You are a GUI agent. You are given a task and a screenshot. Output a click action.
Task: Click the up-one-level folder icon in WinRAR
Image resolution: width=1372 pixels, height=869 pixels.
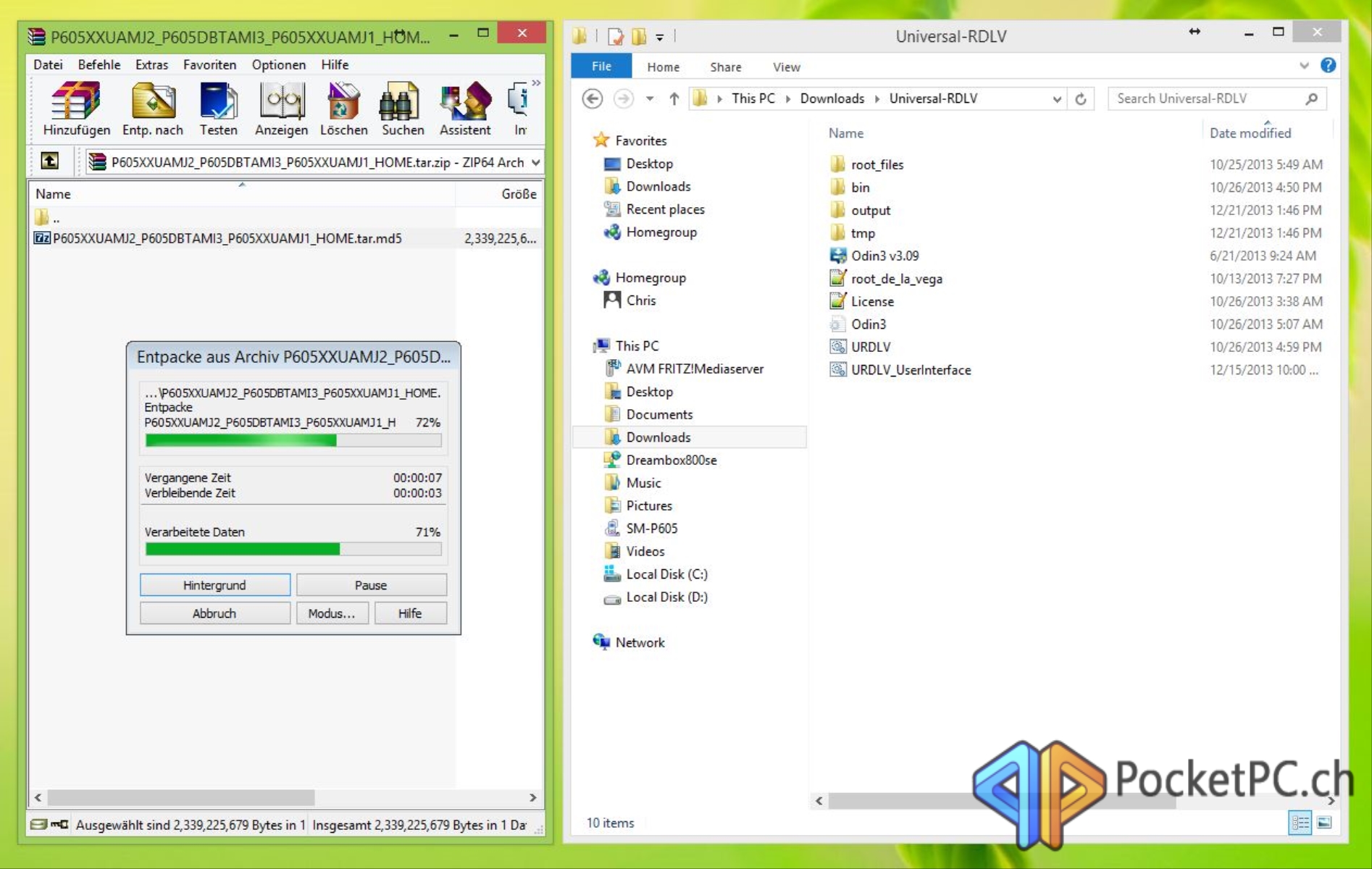click(49, 161)
